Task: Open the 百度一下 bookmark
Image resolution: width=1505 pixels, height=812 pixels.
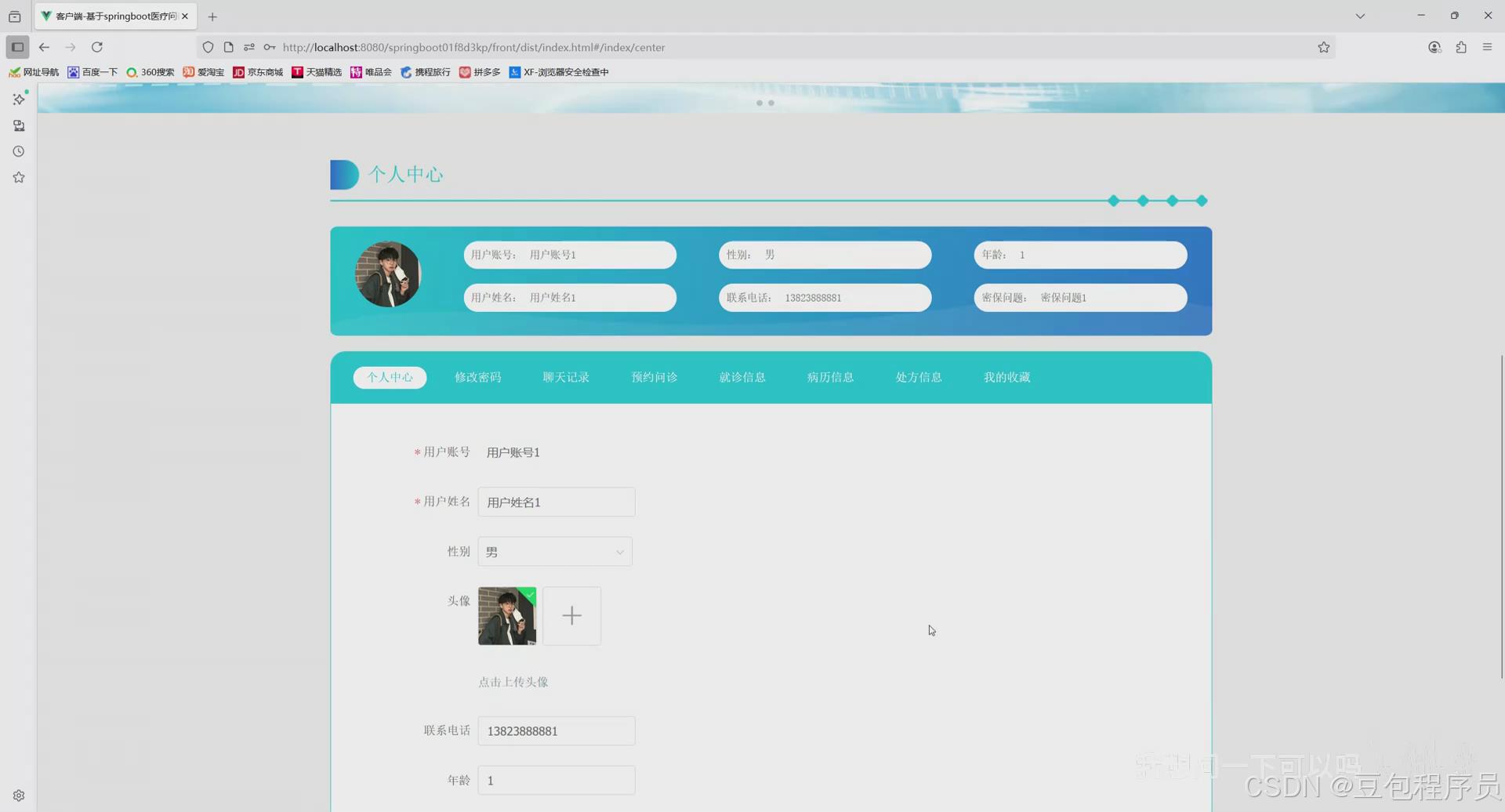Action: point(92,72)
